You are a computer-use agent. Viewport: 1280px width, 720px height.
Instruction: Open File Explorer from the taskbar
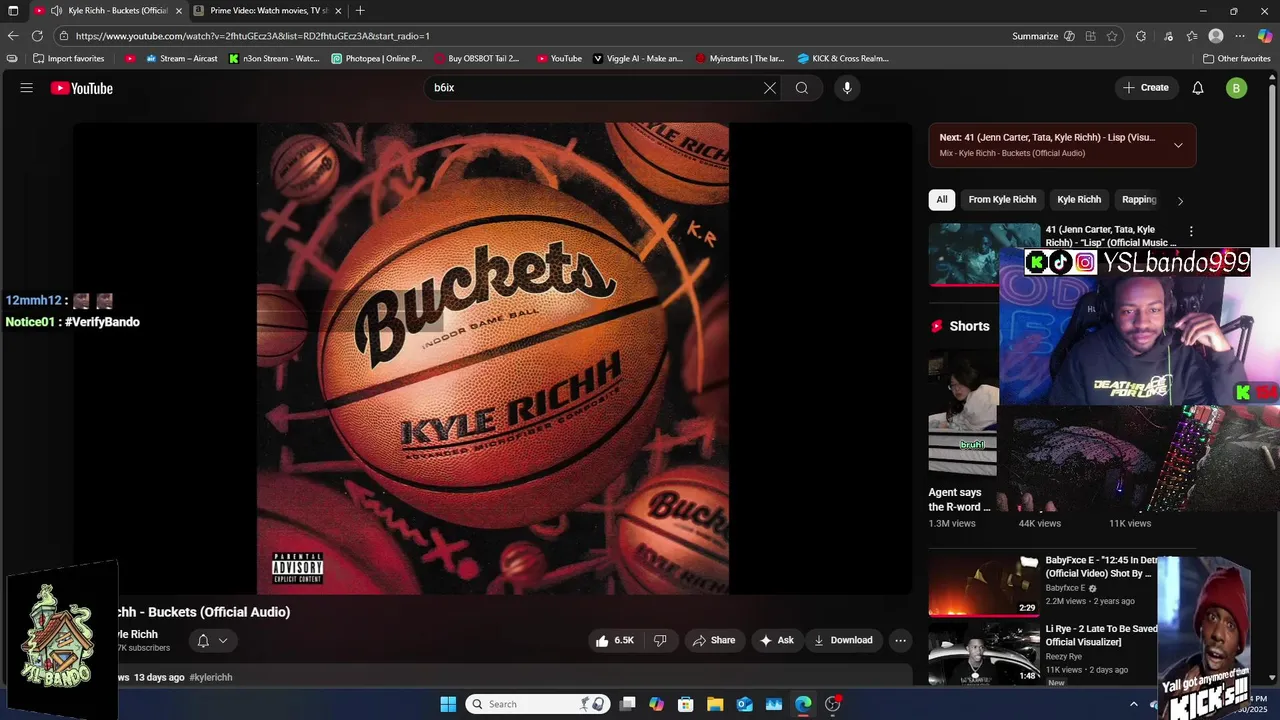715,704
